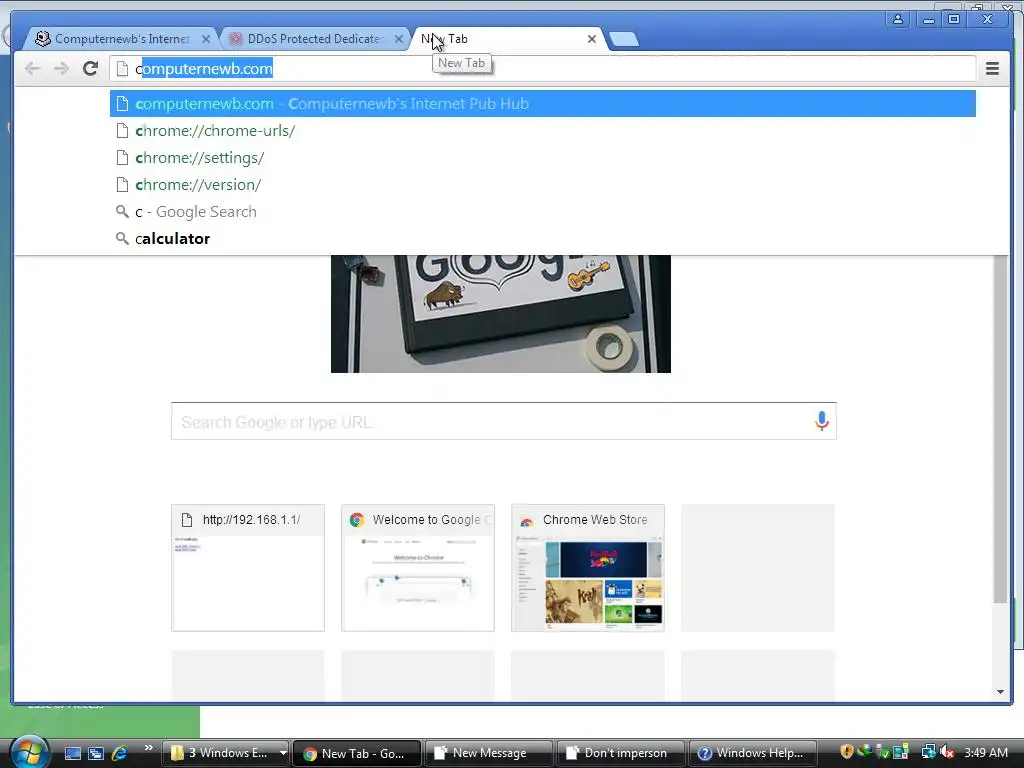This screenshot has height=768, width=1024.
Task: Click the browser back arrow
Action: (x=32, y=68)
